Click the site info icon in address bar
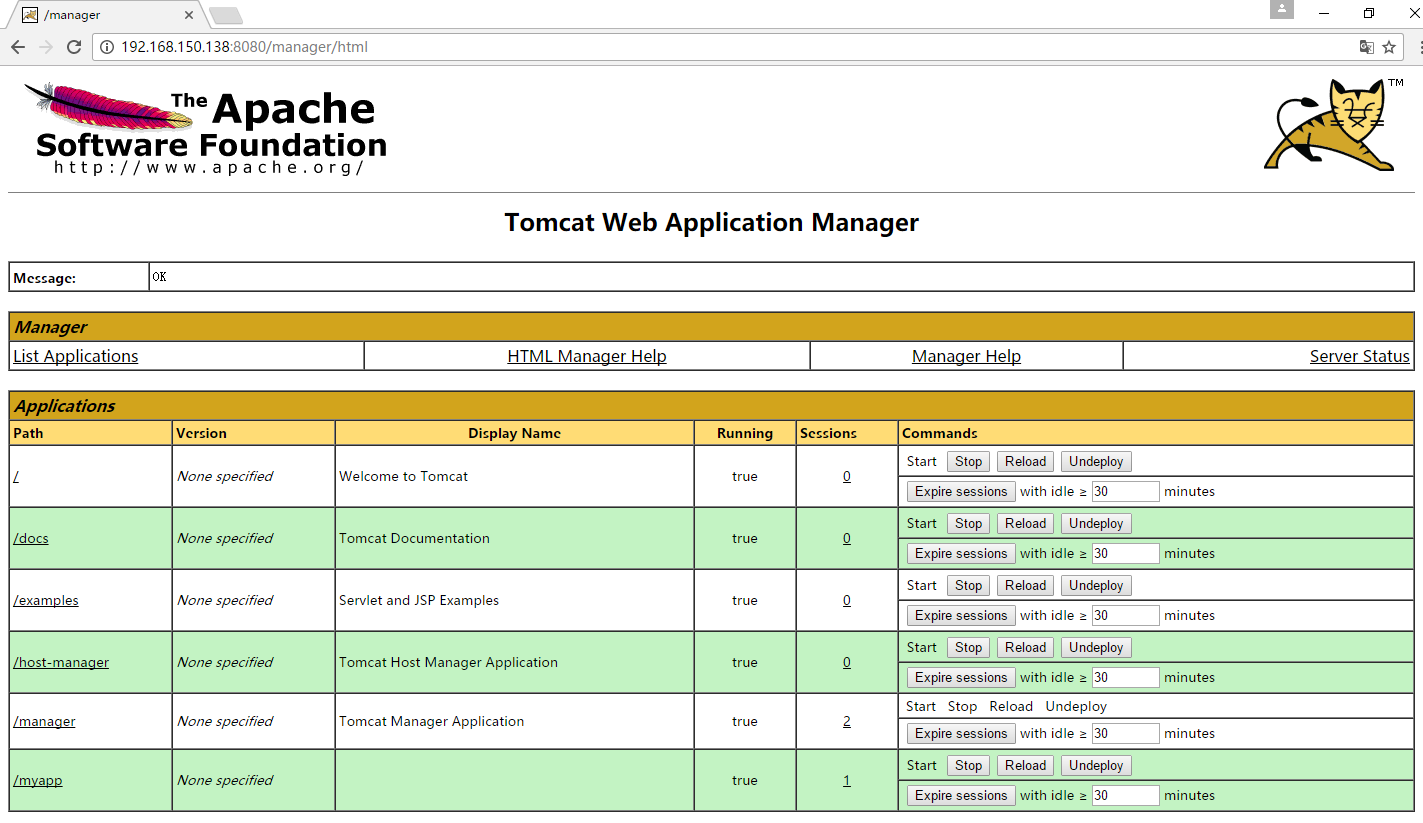 pyautogui.click(x=107, y=47)
